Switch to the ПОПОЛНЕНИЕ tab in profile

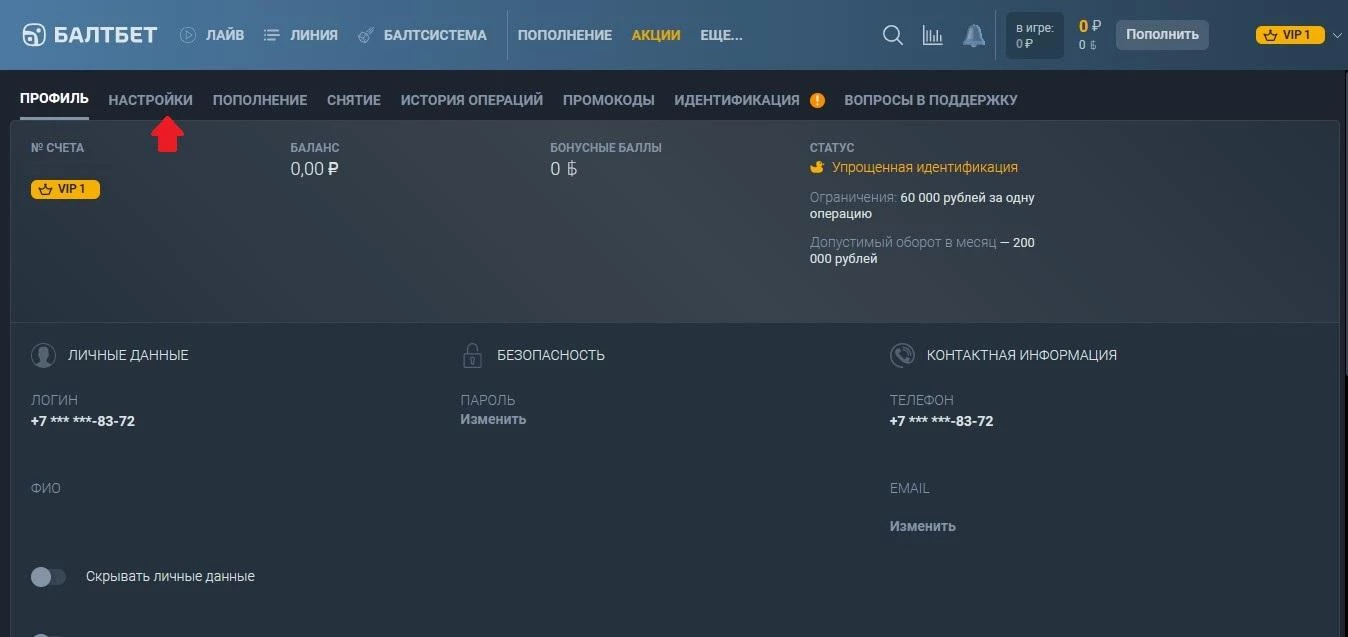(260, 100)
